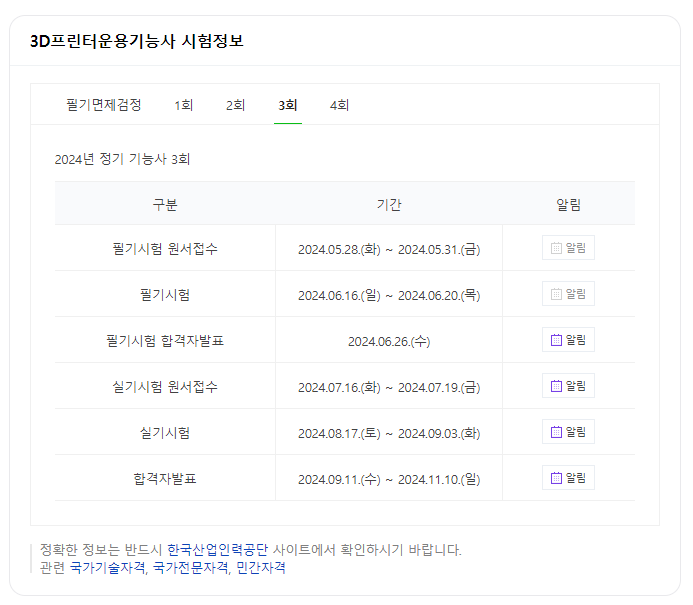
Task: Open the 필기면제검정 tab
Action: coord(103,105)
